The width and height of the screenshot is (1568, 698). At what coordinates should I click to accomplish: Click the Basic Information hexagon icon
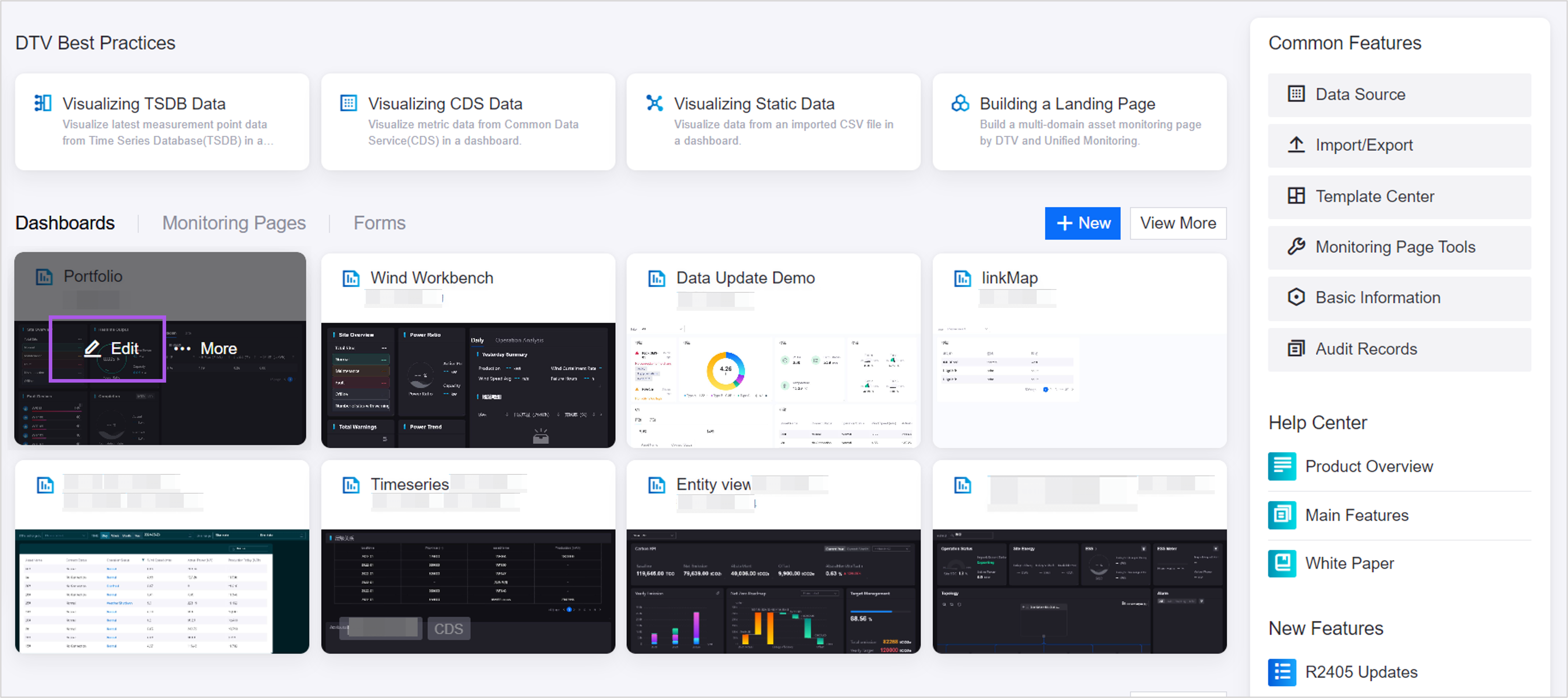pos(1296,297)
